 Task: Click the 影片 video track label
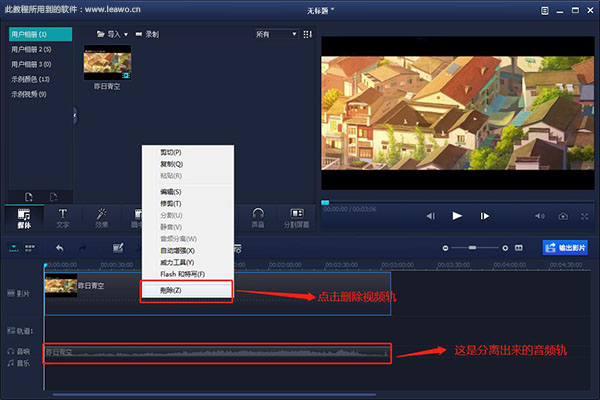coord(18,294)
